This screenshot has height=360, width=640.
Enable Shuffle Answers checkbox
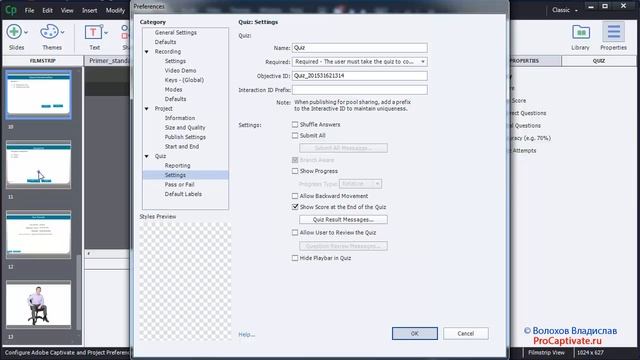(x=295, y=124)
